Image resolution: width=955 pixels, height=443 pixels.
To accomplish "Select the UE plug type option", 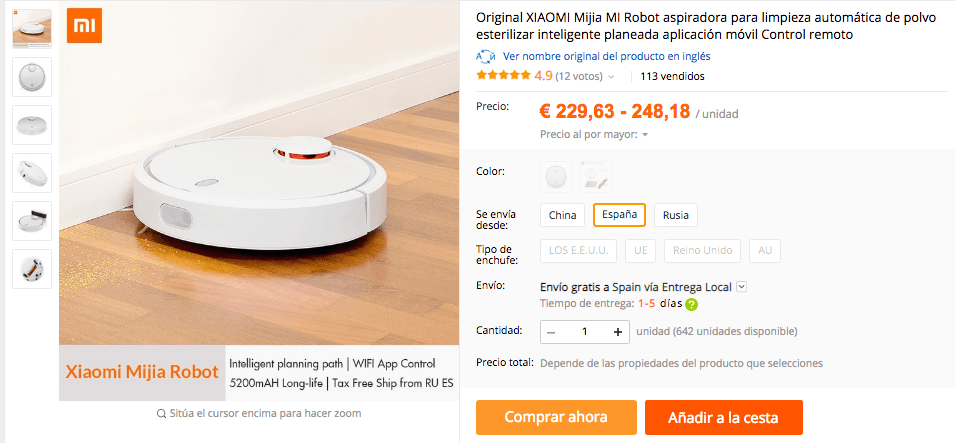I will point(640,250).
